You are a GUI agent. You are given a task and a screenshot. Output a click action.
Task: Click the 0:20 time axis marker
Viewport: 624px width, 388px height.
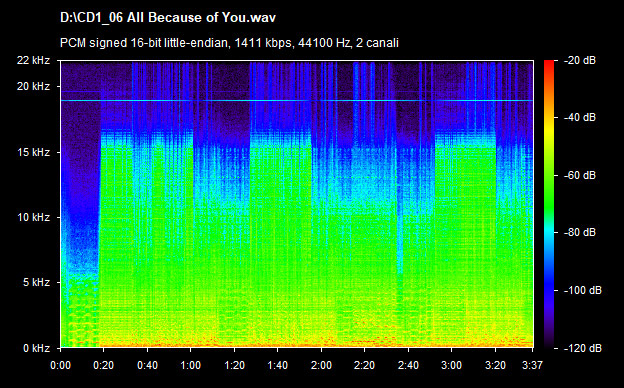coord(103,365)
